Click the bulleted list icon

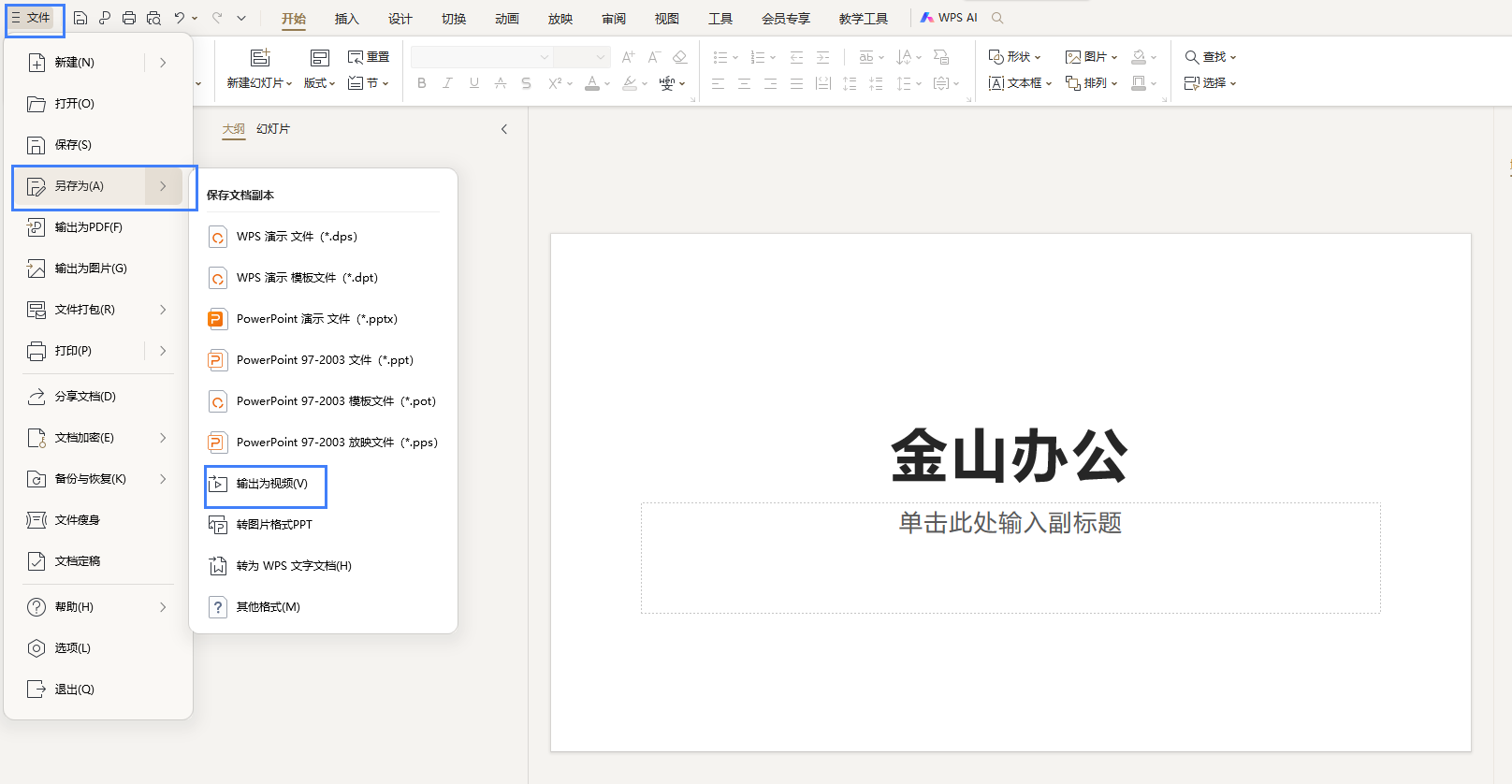coord(720,57)
